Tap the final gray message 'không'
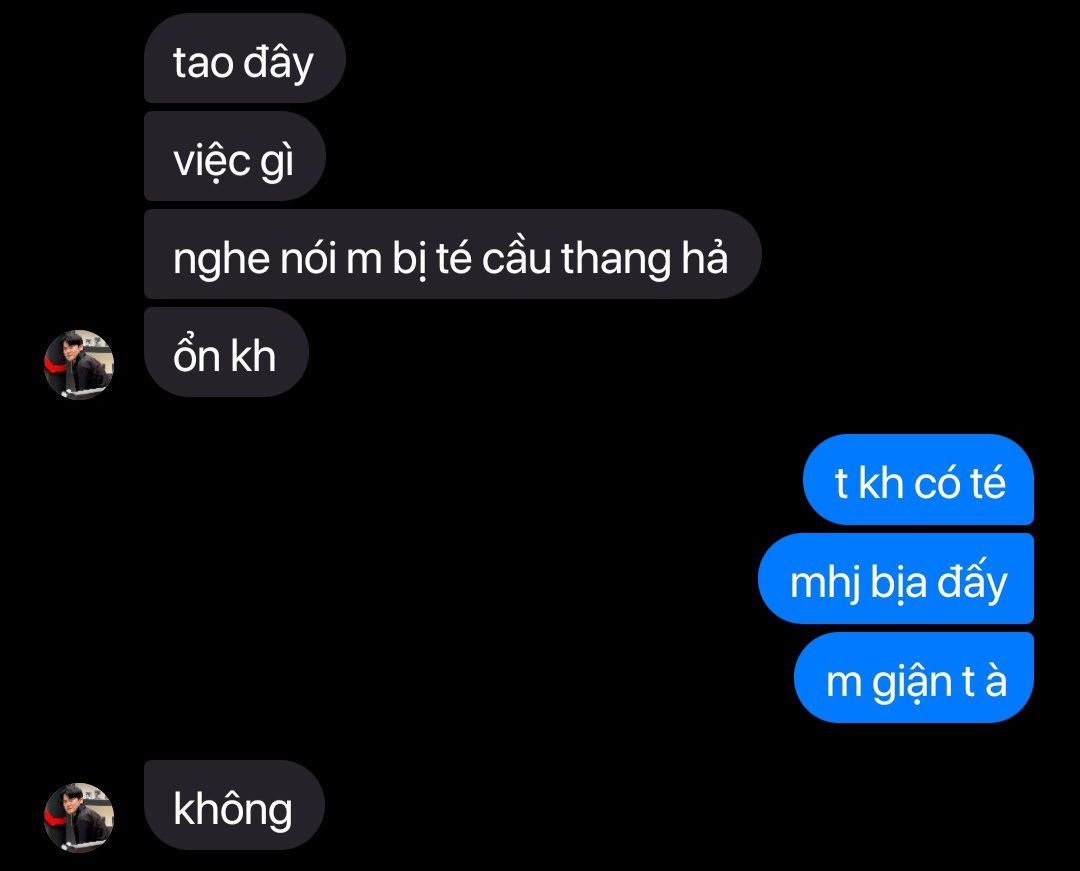Viewport: 1080px width, 871px height. click(234, 805)
